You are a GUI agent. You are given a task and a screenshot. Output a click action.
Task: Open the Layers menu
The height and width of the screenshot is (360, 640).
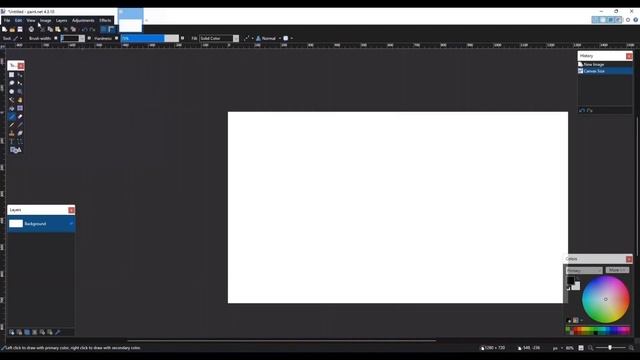pyautogui.click(x=62, y=20)
